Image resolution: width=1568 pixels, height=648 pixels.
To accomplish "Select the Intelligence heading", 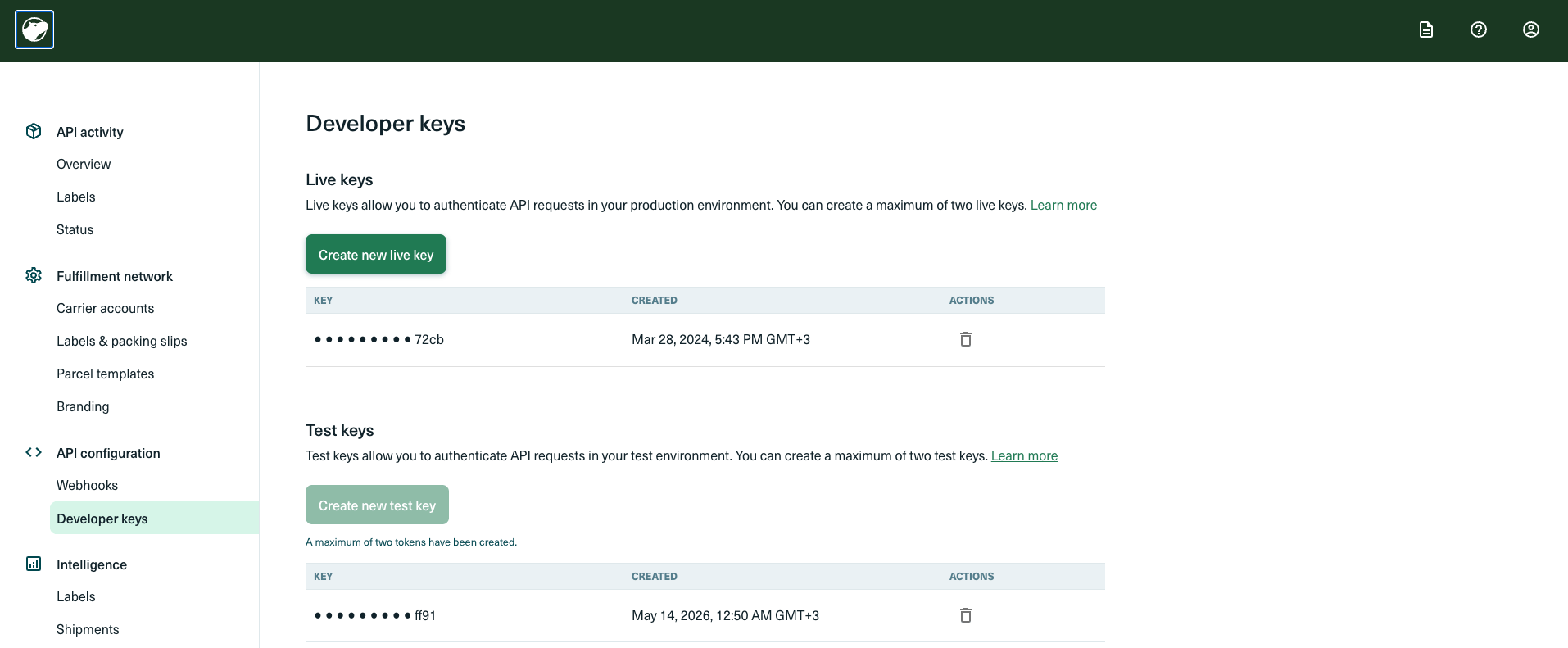I will click(92, 564).
